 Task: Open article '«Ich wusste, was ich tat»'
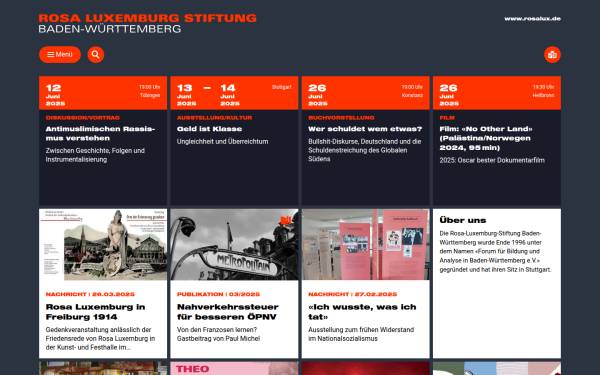(362, 312)
